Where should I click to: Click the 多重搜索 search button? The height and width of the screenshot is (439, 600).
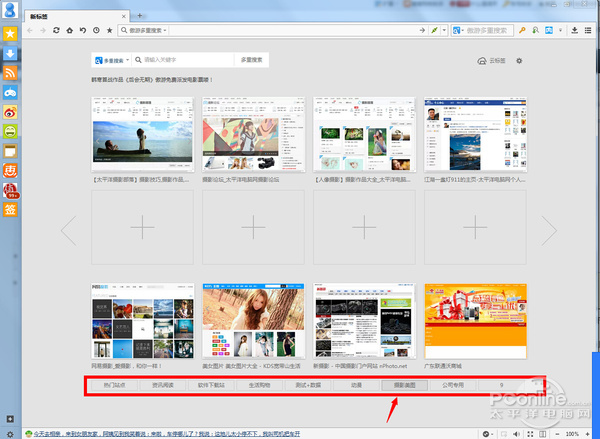251,60
